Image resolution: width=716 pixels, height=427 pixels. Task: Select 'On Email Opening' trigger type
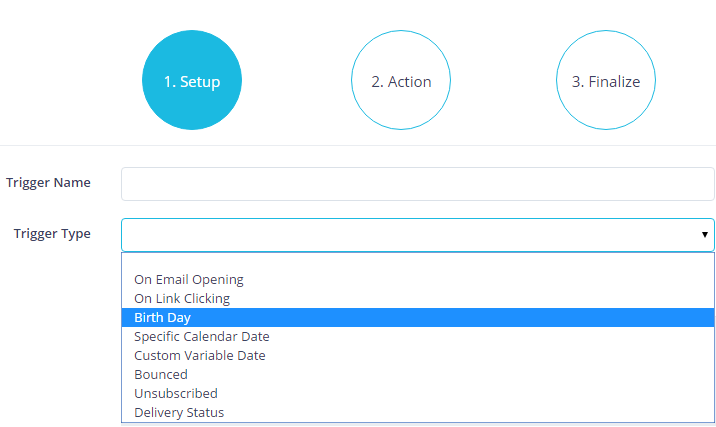pos(189,280)
